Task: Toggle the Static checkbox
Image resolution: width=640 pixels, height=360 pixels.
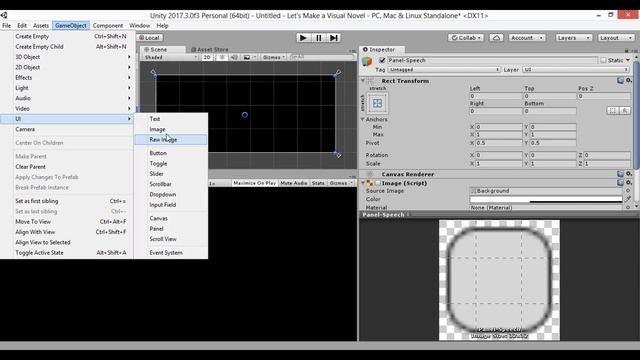Action: coord(603,60)
